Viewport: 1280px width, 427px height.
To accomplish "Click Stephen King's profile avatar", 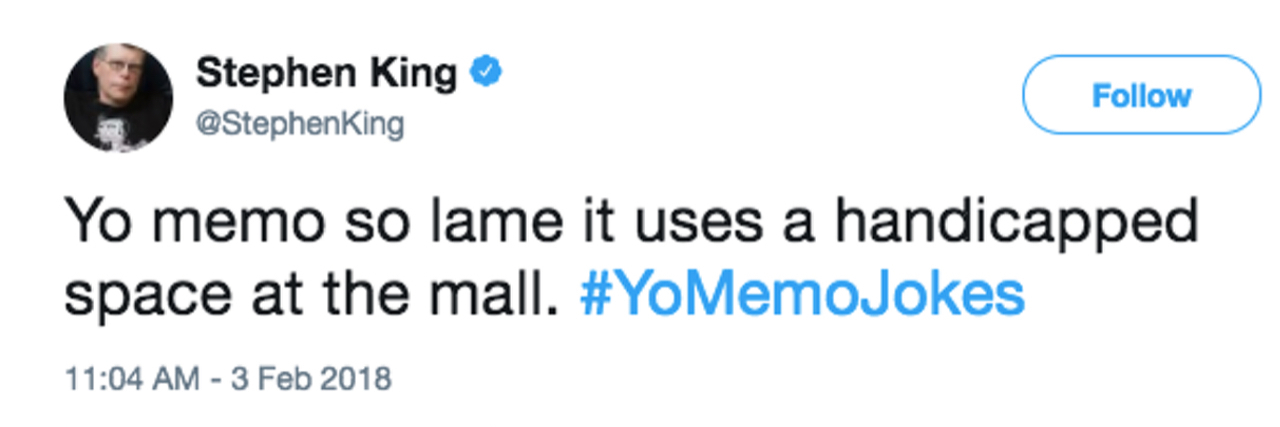I will click(x=118, y=98).
